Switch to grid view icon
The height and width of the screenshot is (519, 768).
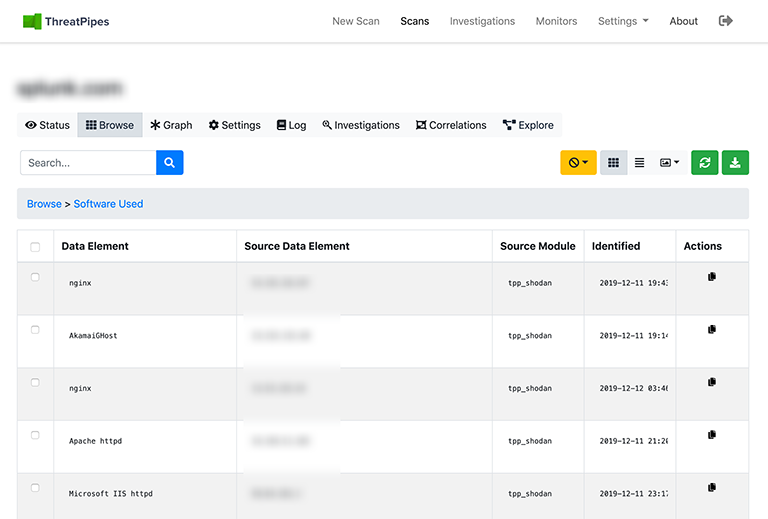[613, 163]
